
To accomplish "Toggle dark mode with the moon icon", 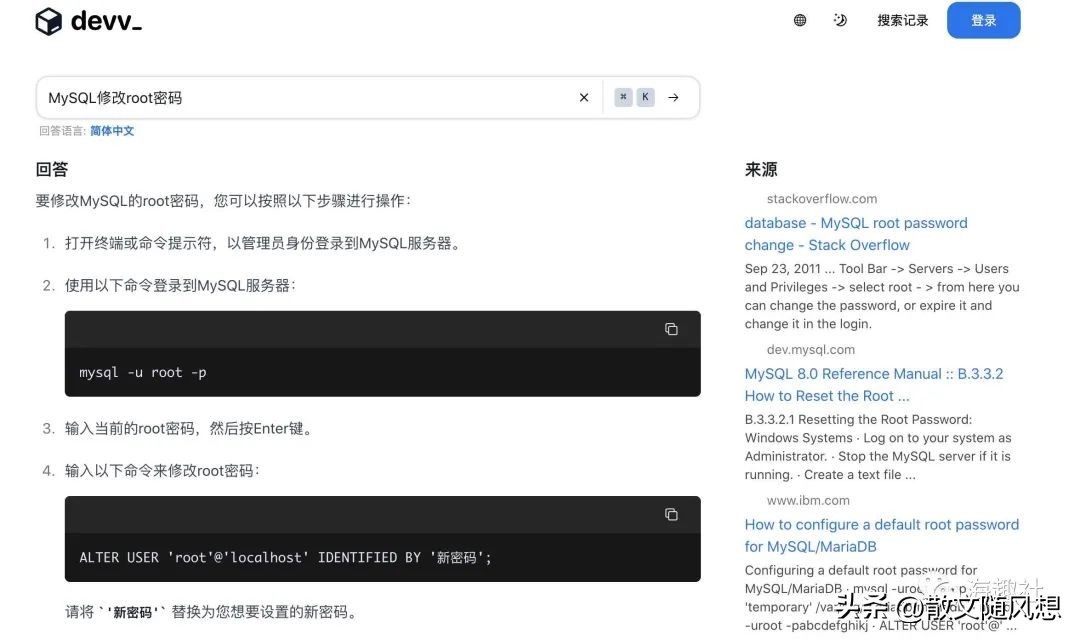I will pyautogui.click(x=840, y=20).
